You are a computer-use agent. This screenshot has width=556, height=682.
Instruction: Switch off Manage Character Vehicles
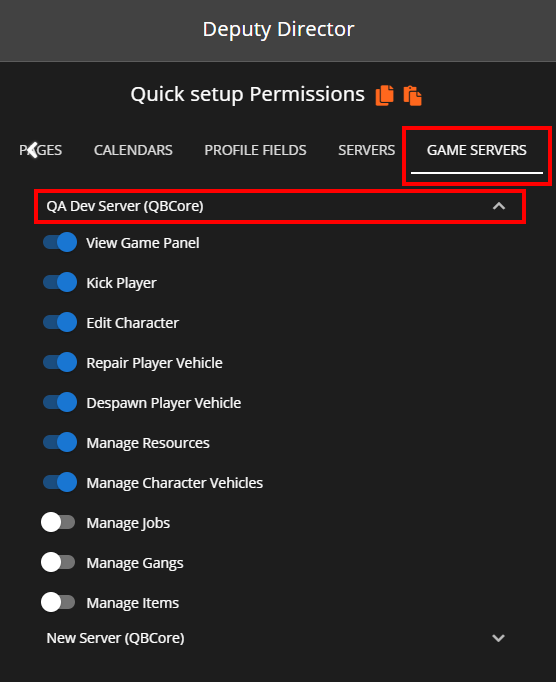pyautogui.click(x=60, y=483)
